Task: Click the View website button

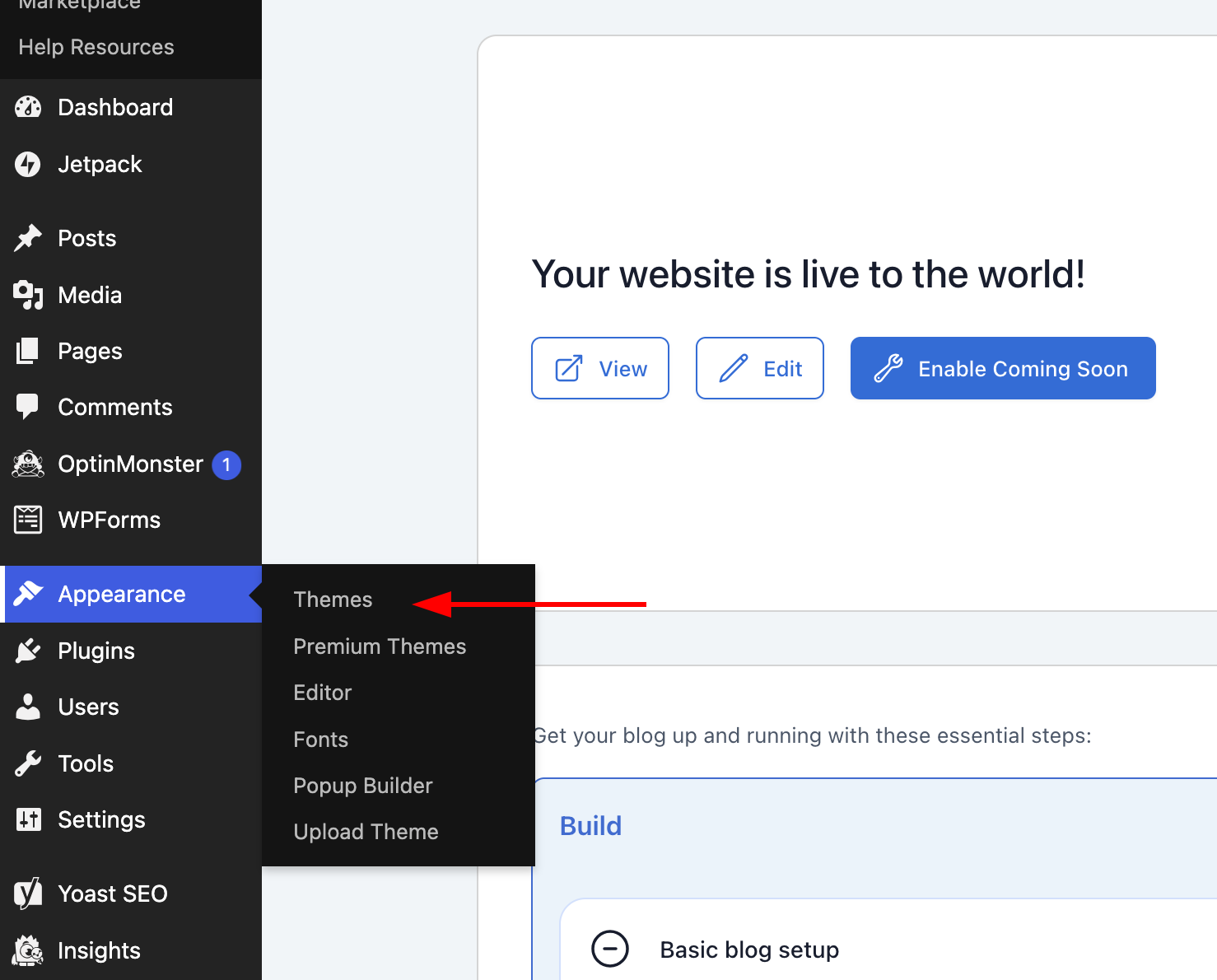Action: click(x=600, y=368)
